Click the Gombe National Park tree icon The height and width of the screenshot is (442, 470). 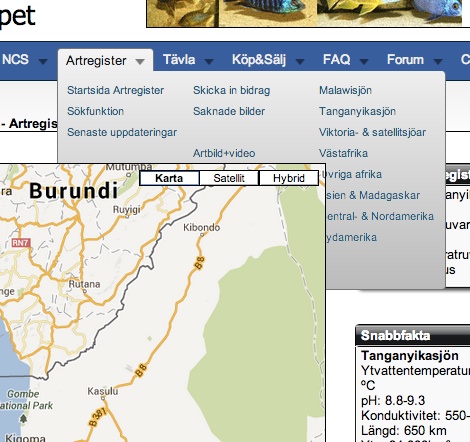point(23,418)
